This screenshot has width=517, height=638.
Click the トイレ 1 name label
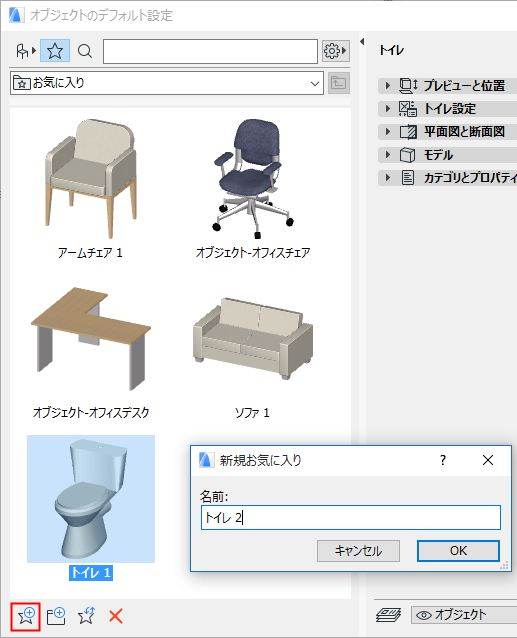[x=91, y=573]
